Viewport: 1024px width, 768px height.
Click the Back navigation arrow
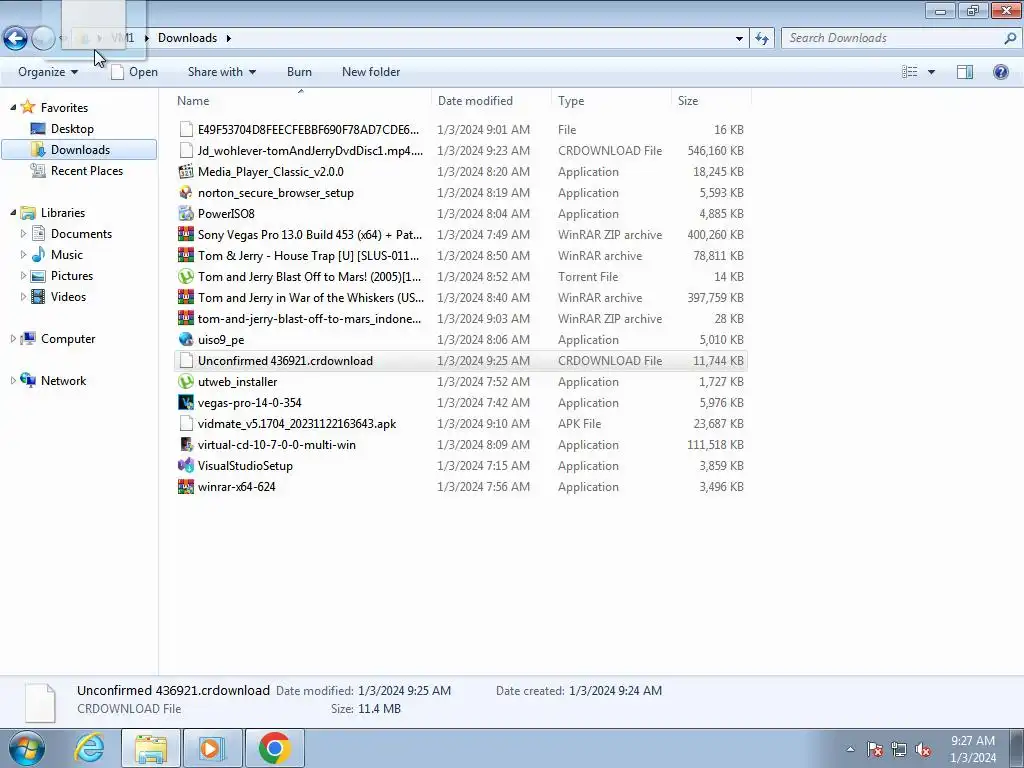16,38
